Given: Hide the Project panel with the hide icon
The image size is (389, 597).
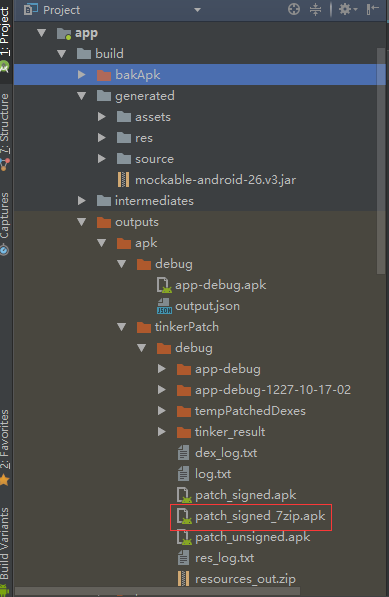Looking at the screenshot, I should pyautogui.click(x=372, y=9).
